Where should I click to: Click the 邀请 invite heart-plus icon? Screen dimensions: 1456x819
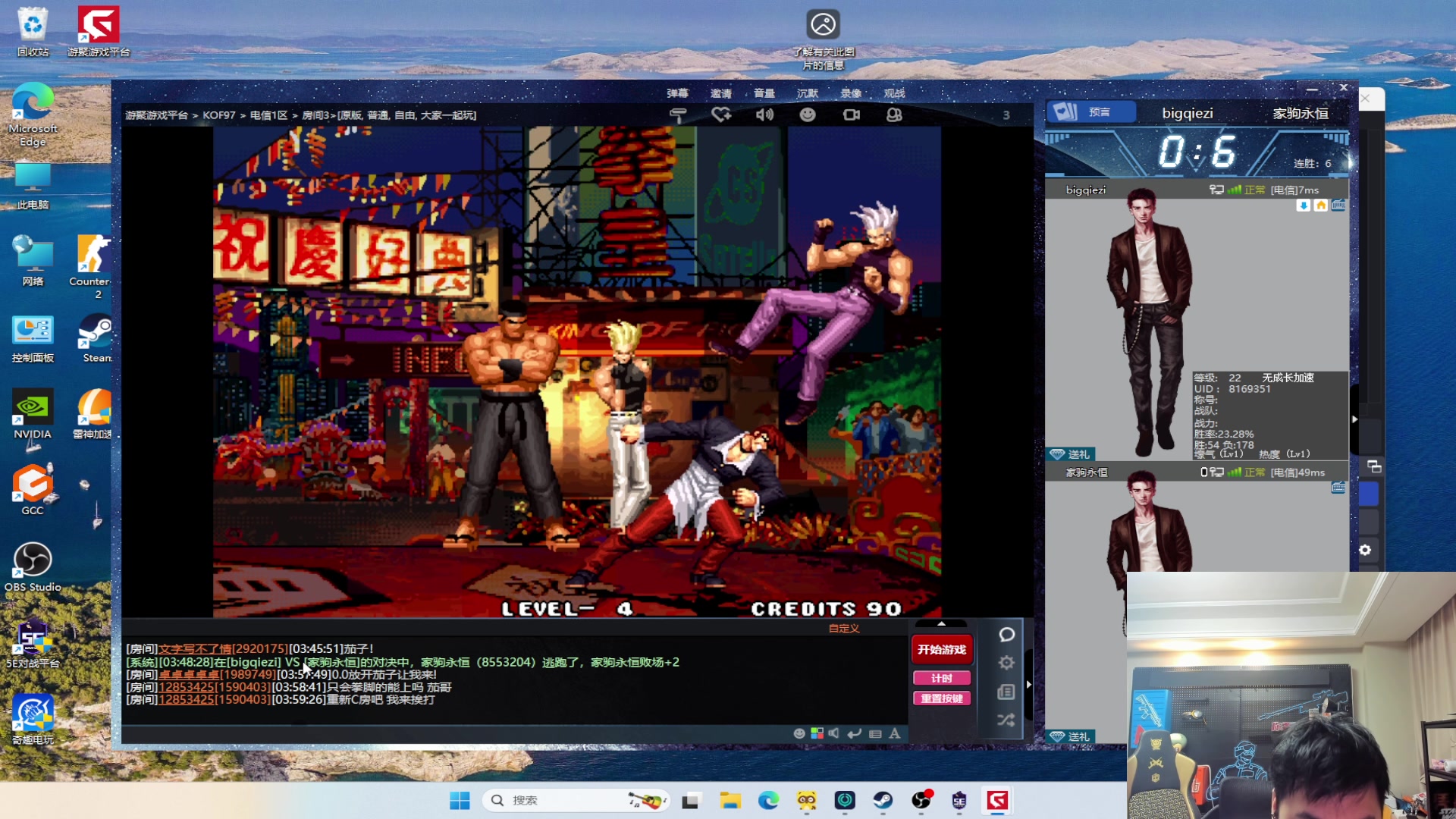[x=721, y=115]
